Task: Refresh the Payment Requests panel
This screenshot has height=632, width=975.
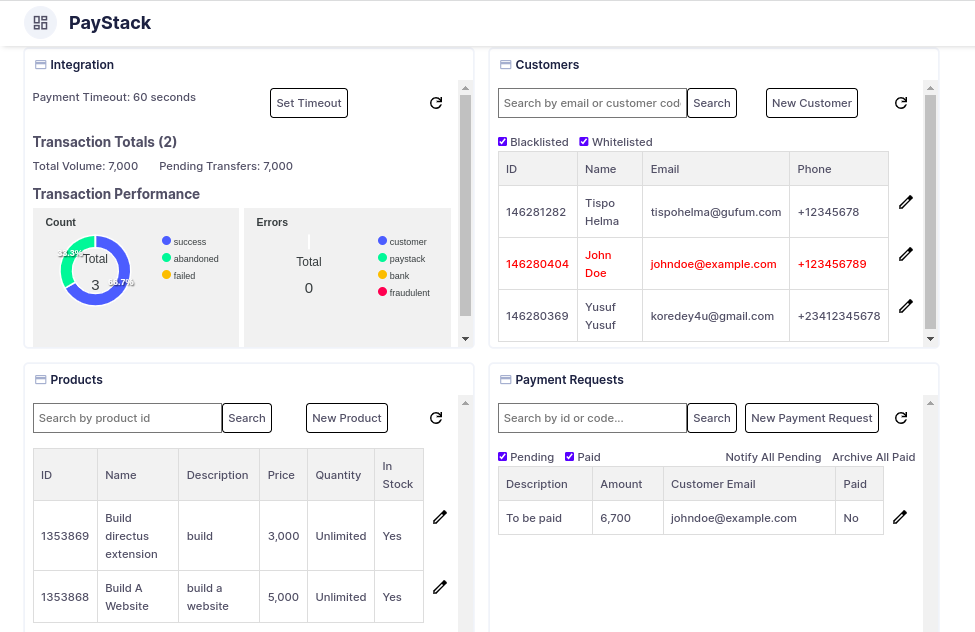Action: click(x=901, y=418)
